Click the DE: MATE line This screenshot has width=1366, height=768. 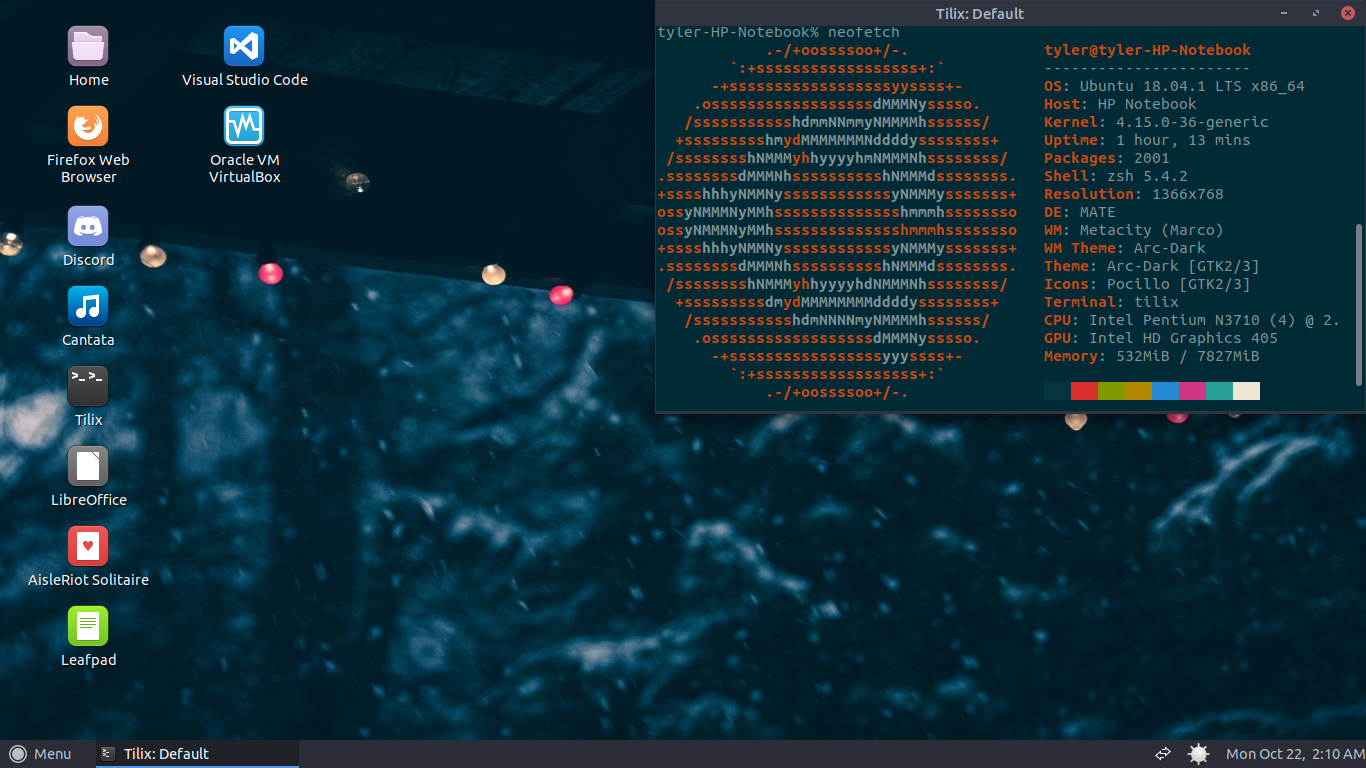click(x=1080, y=212)
